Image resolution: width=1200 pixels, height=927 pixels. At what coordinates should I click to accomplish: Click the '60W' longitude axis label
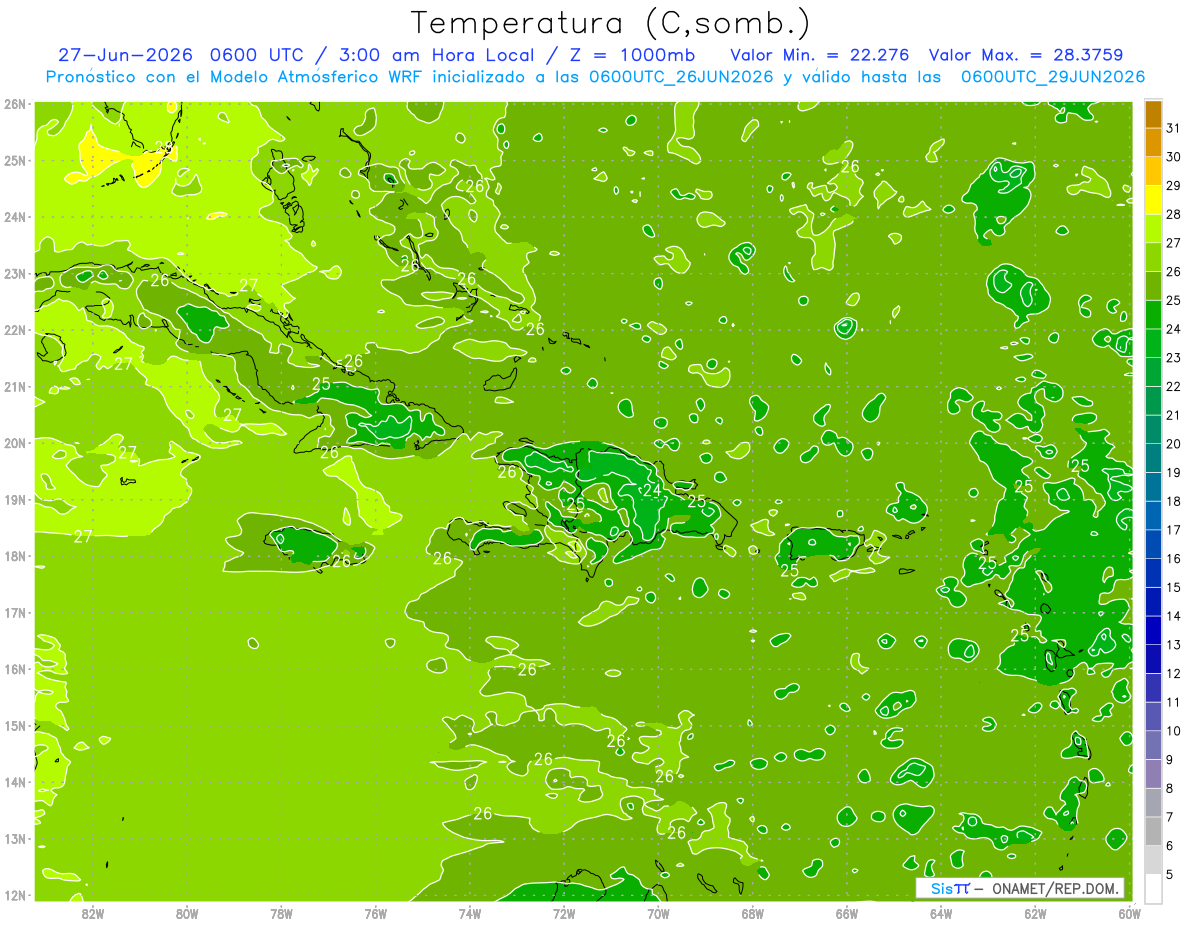tap(1129, 913)
